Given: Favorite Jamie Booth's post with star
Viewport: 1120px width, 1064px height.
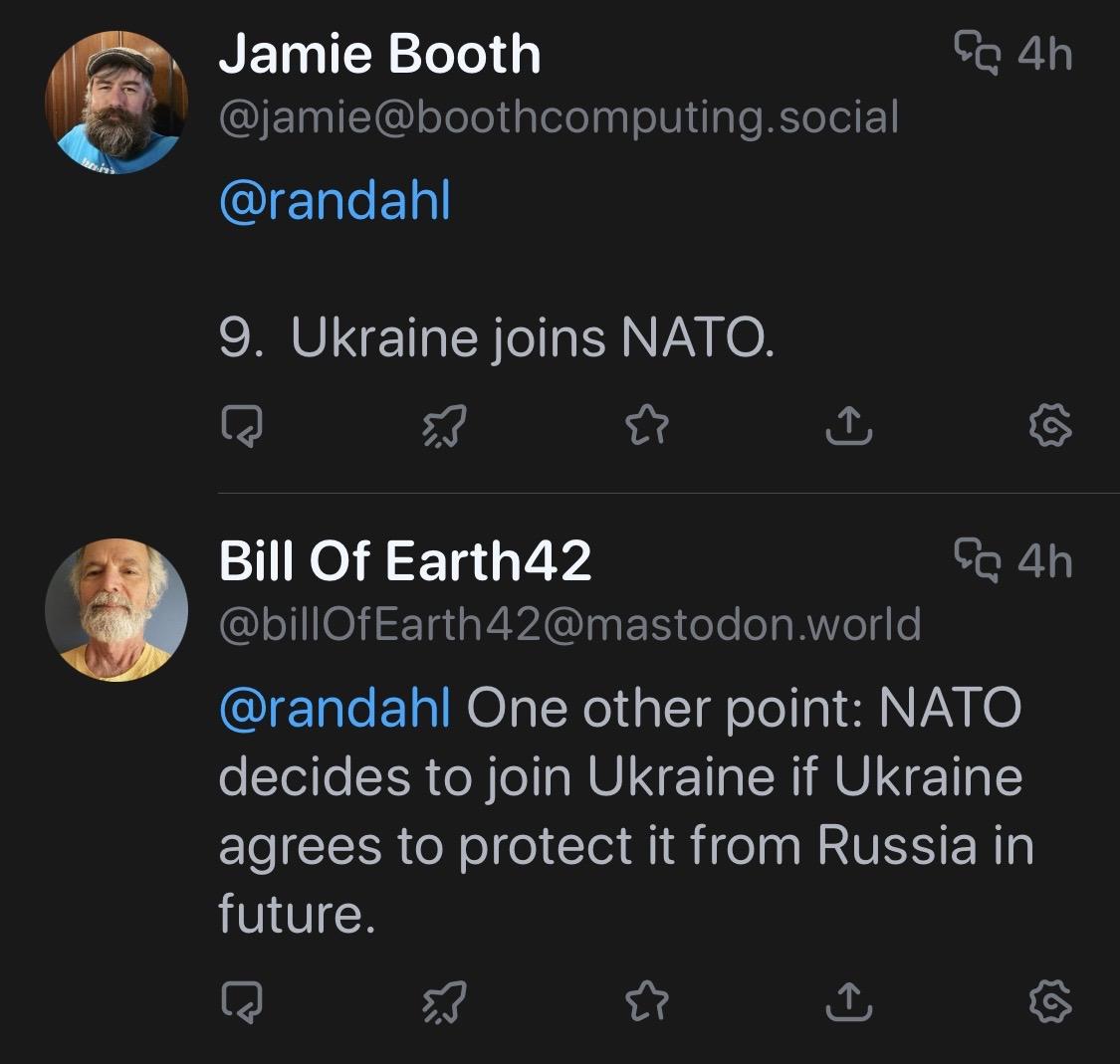Looking at the screenshot, I should click(646, 427).
